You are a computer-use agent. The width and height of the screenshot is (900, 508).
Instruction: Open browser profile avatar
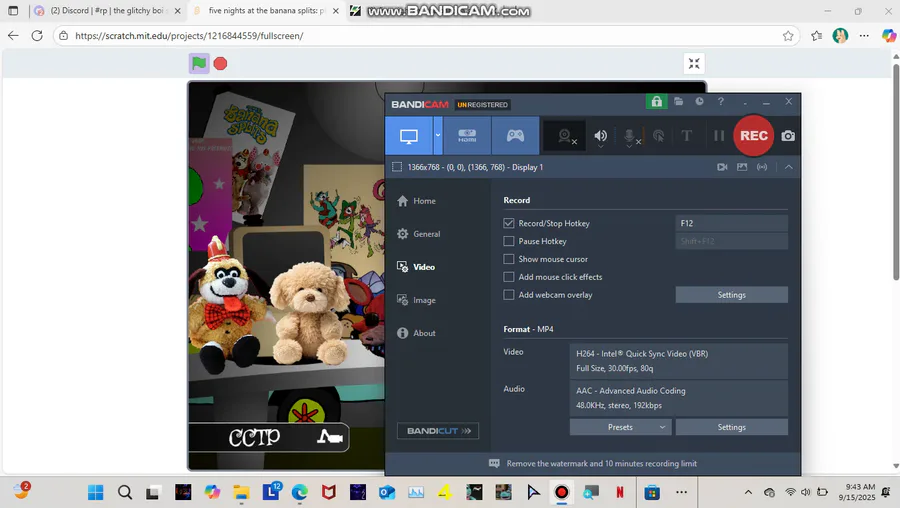840,36
